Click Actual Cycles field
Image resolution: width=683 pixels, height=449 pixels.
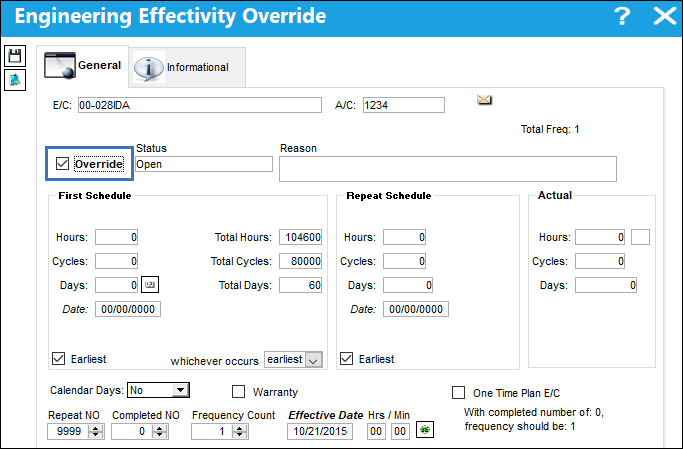pyautogui.click(x=600, y=261)
